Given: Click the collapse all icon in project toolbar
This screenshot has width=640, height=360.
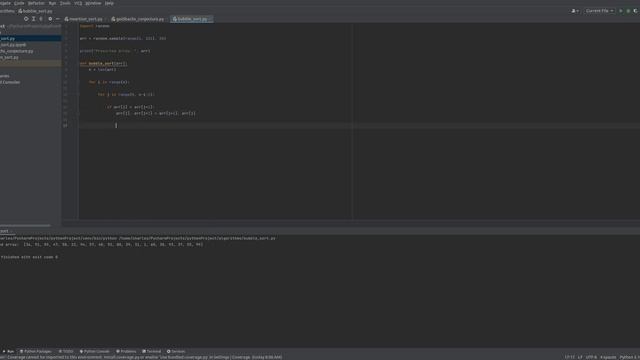Looking at the screenshot, I should (41, 19).
